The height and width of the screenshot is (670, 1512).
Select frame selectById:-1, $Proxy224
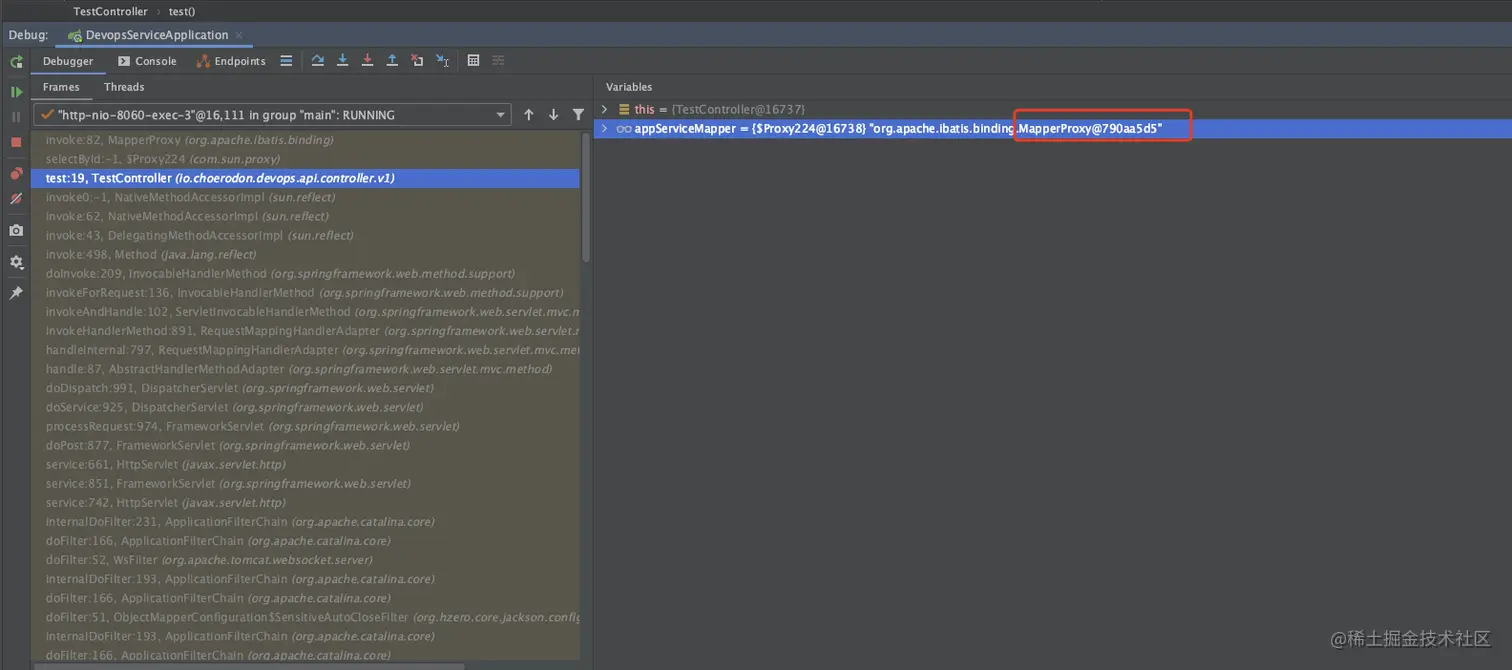(306, 159)
